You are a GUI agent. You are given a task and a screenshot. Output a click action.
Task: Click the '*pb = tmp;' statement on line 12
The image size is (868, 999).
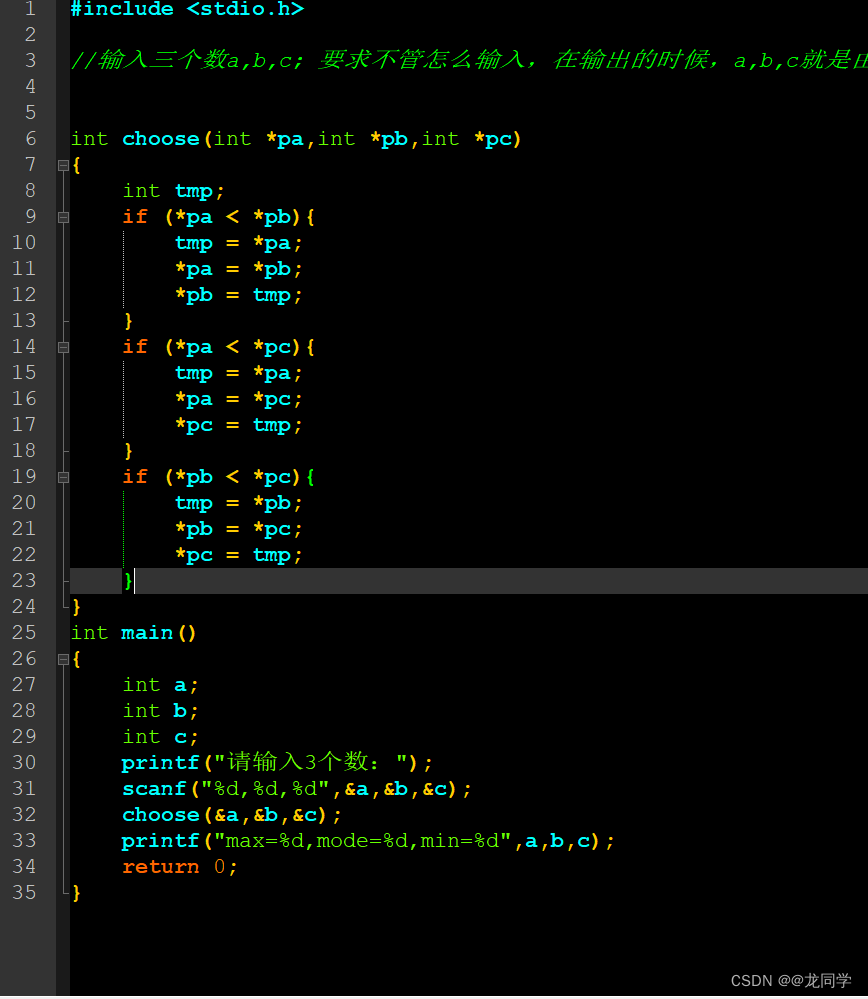[x=238, y=296]
